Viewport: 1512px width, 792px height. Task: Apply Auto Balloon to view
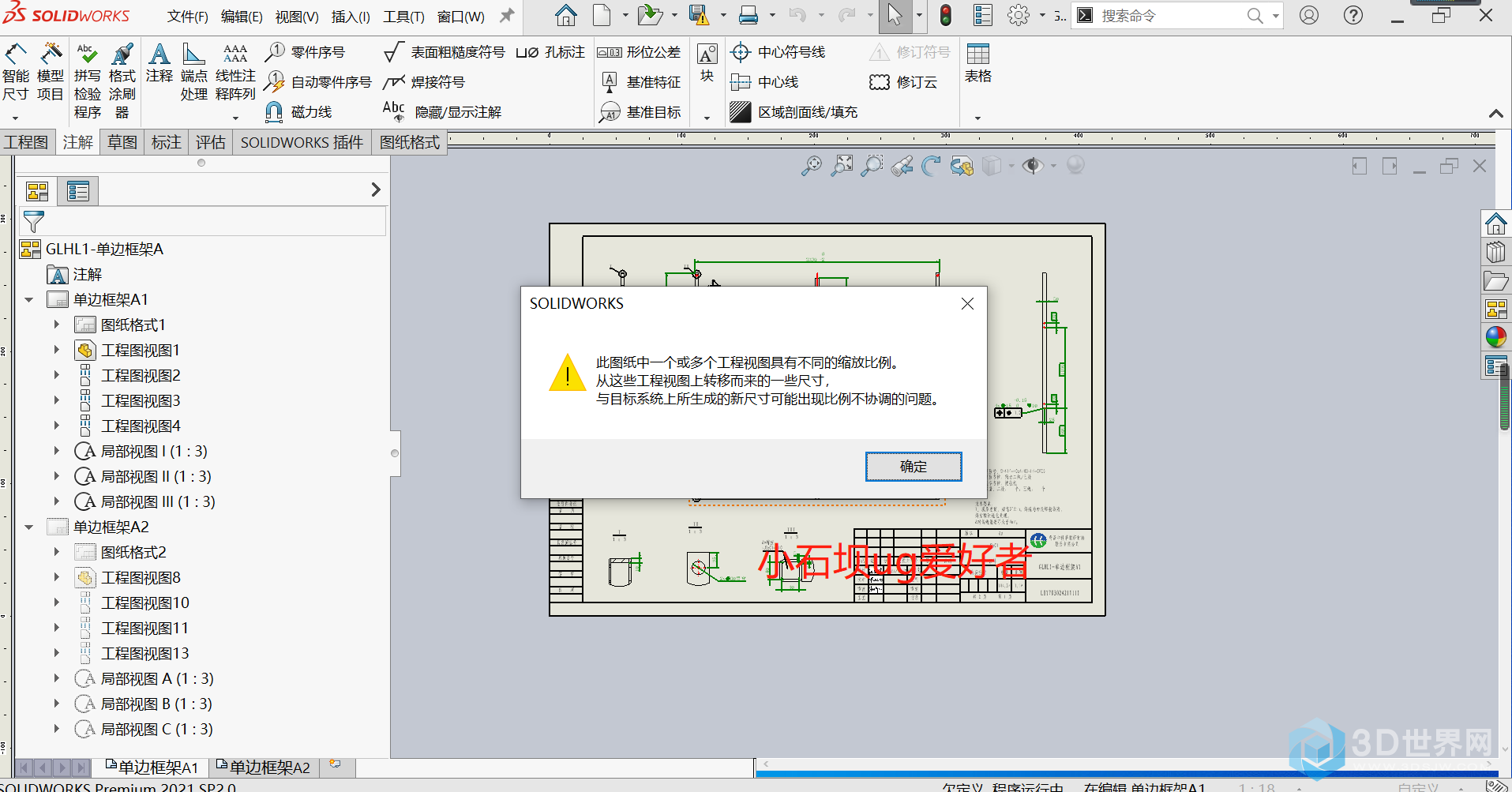[317, 82]
